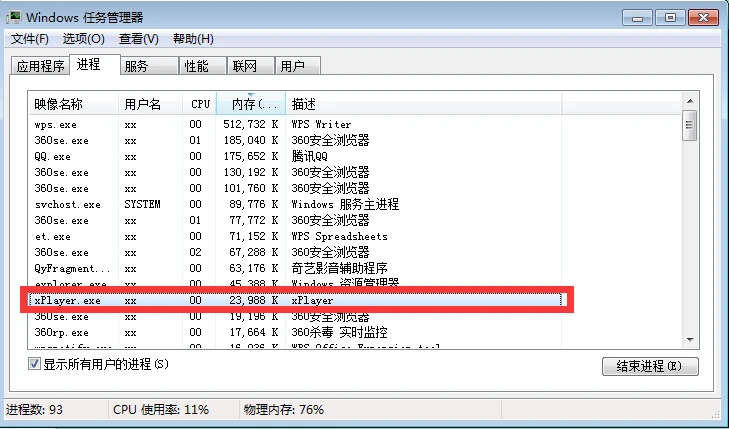Viewport: 729px width, 429px height.
Task: Sort processes by the 内存 column header
Action: [250, 104]
